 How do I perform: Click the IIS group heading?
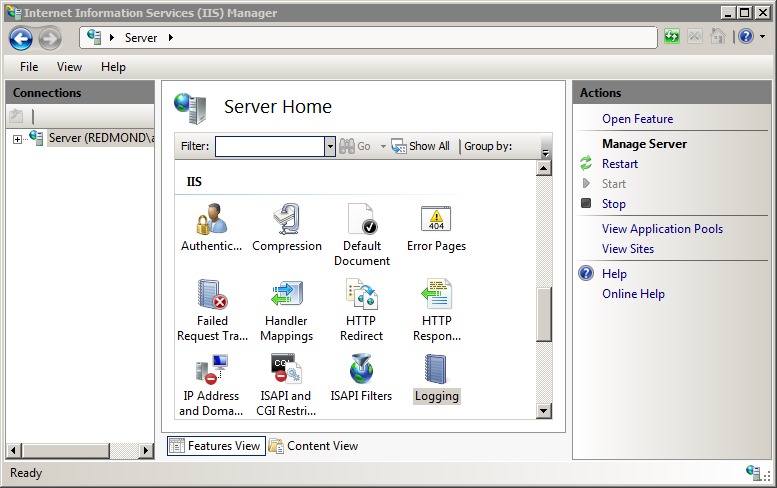(194, 182)
